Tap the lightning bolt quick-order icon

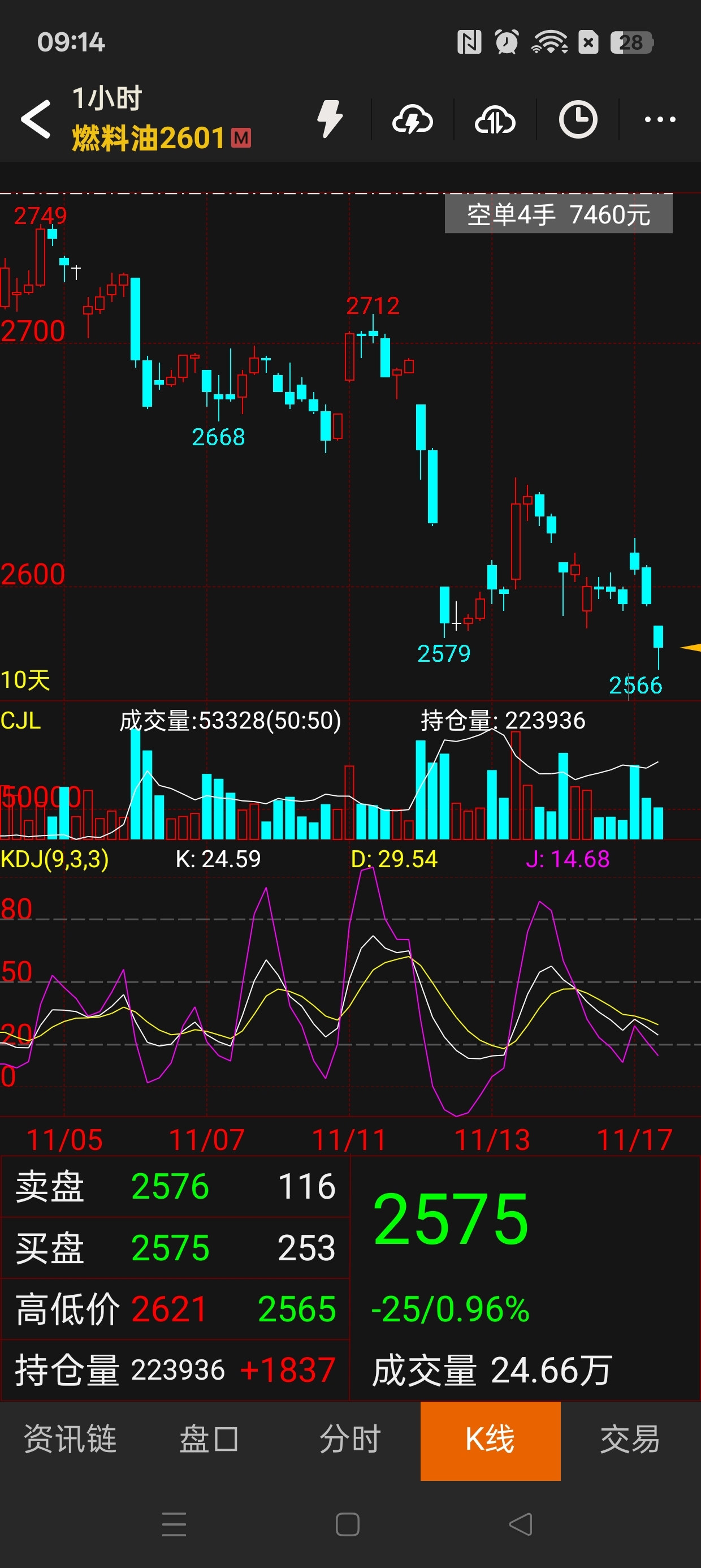point(330,119)
